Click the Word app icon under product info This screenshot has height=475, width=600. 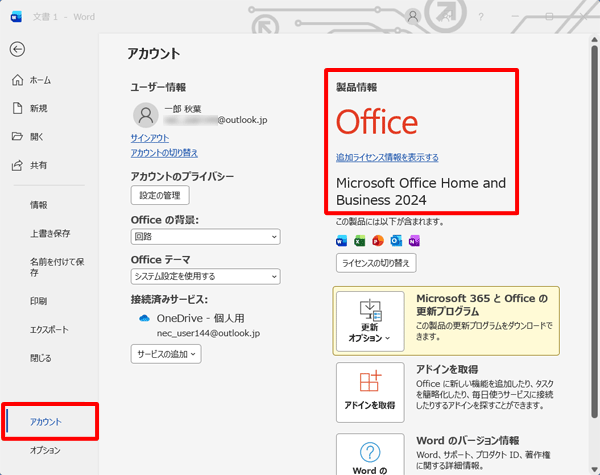[x=341, y=241]
